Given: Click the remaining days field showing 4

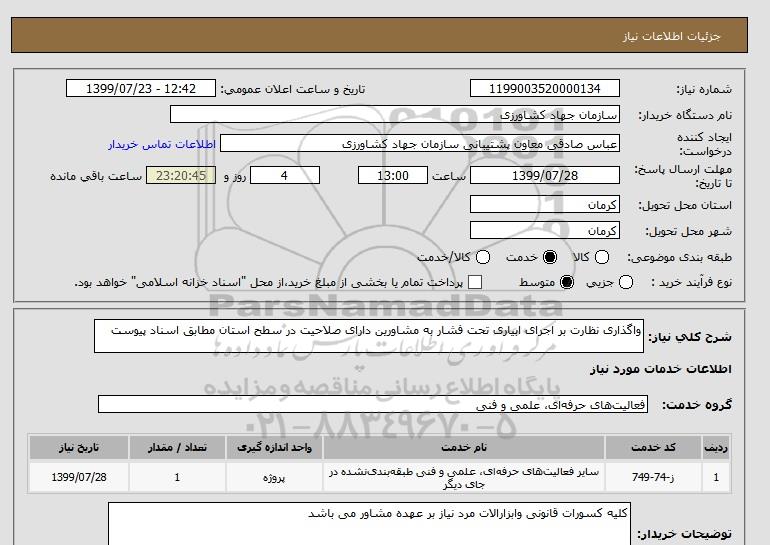Looking at the screenshot, I should [285, 176].
